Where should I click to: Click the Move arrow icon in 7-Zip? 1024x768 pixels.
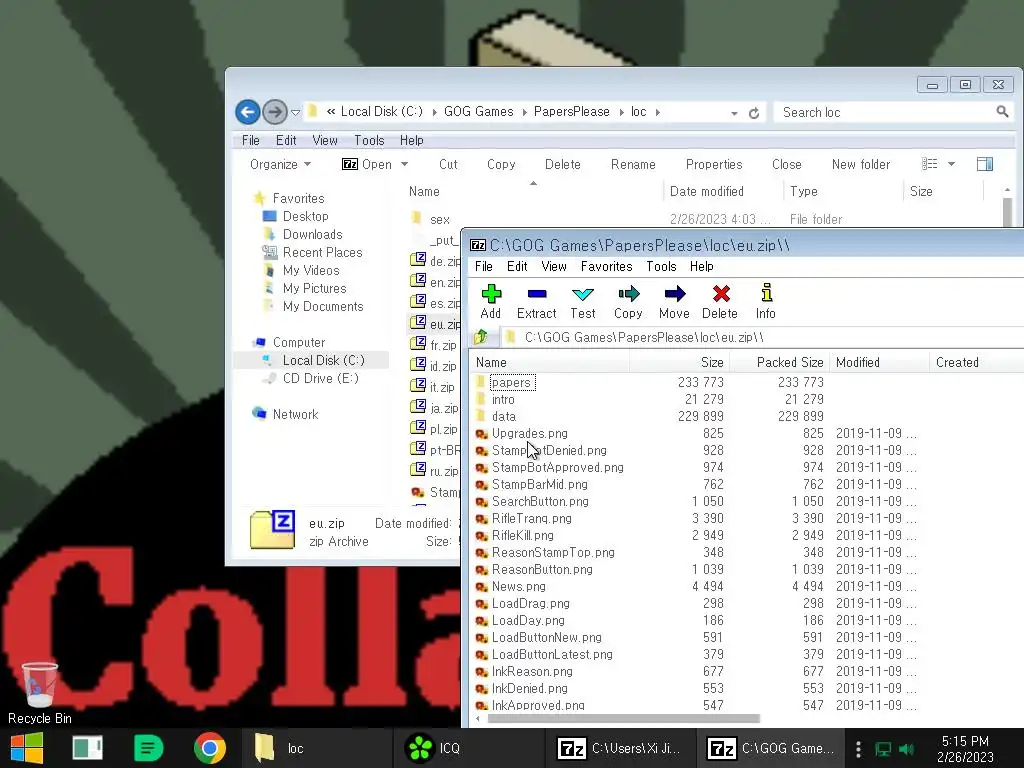[x=675, y=294]
